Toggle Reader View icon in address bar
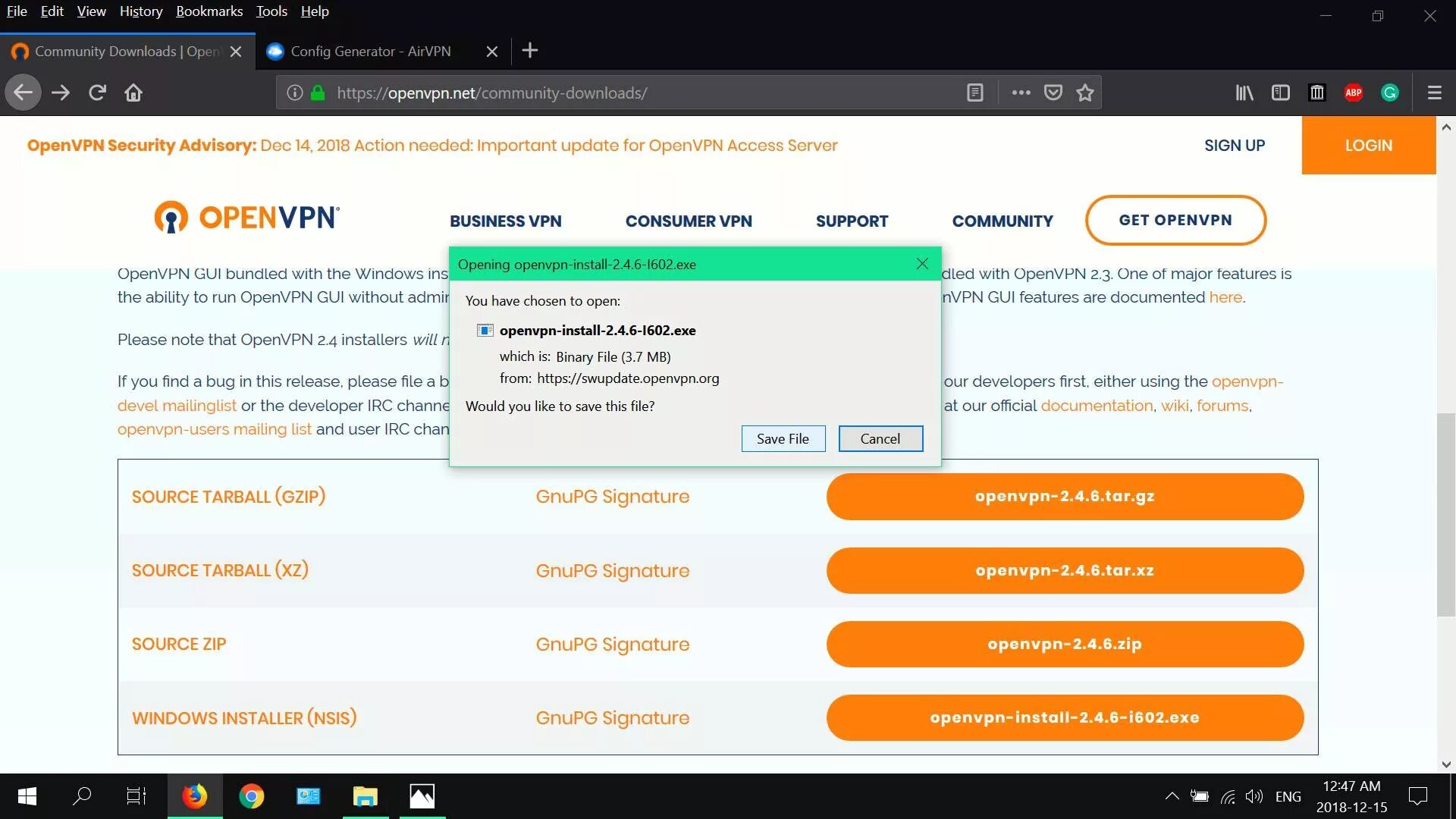Viewport: 1456px width, 819px height. pos(975,93)
